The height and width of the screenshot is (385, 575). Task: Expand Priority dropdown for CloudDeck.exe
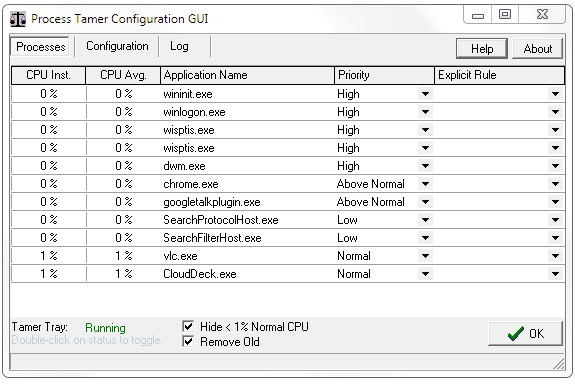pyautogui.click(x=425, y=274)
